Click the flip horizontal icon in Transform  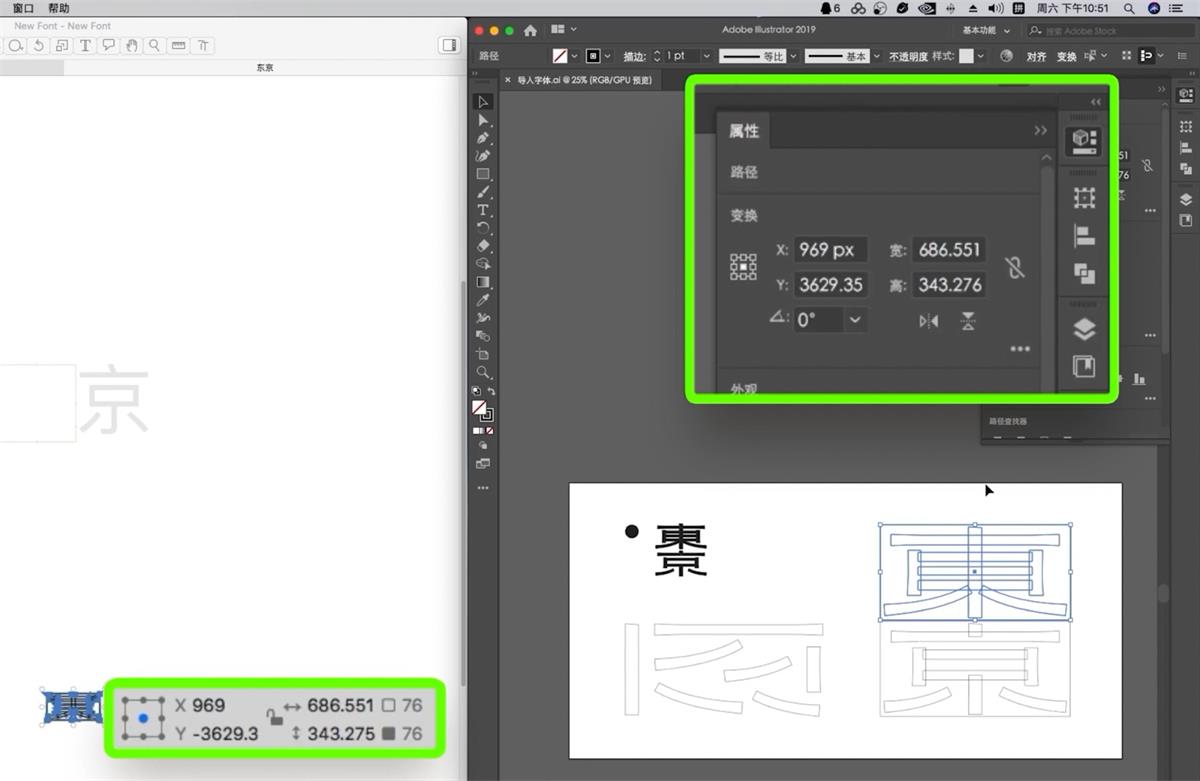[929, 321]
